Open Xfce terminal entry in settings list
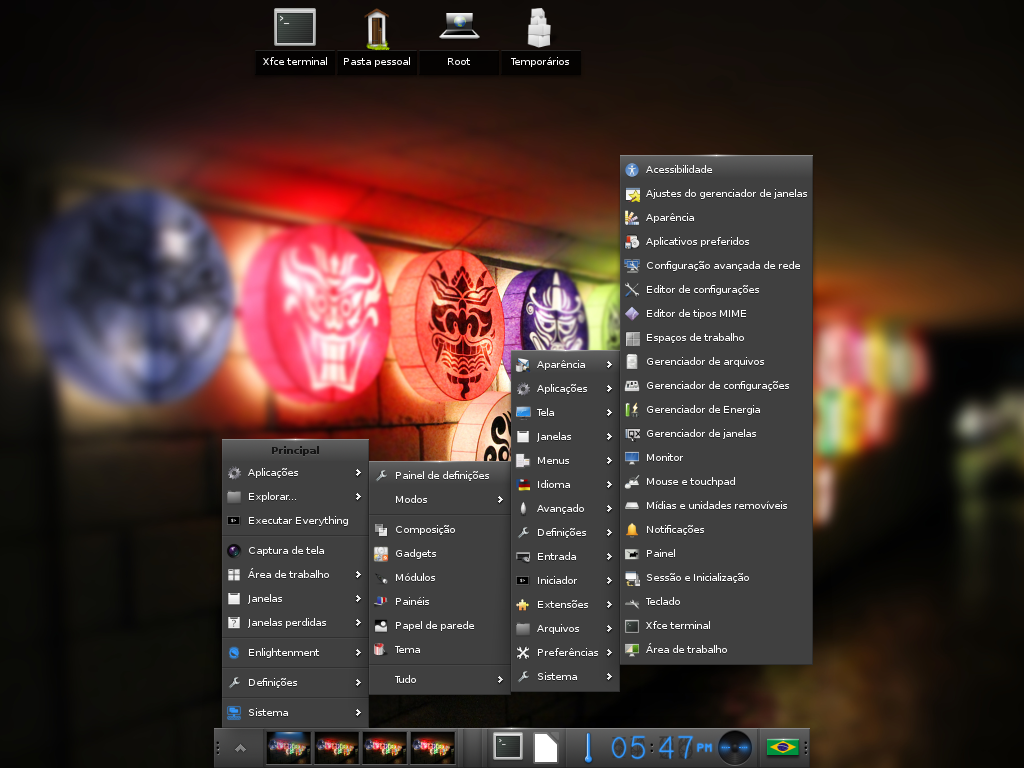1024x768 pixels. point(716,626)
